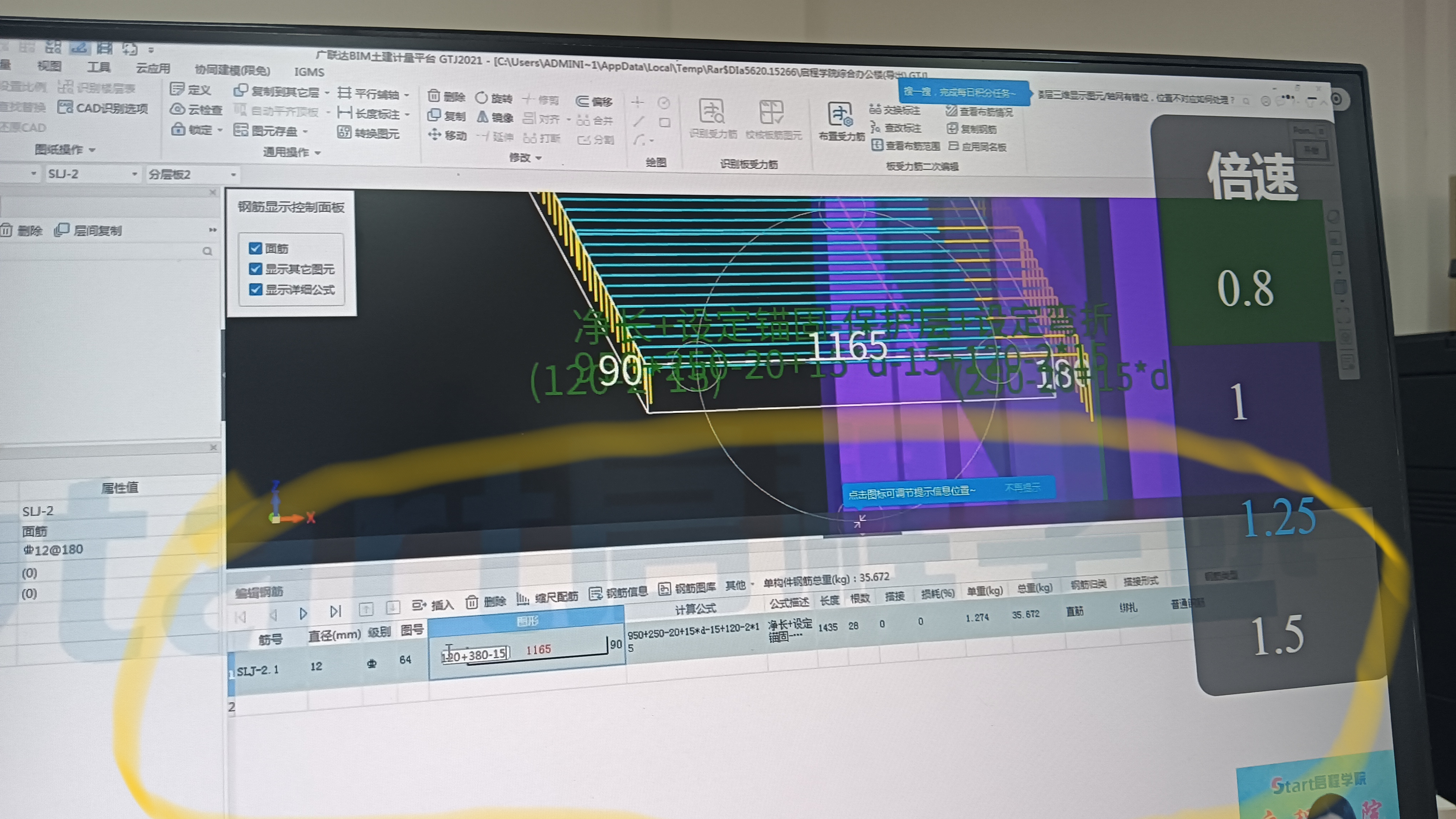Expand the 图元存盘 dropdown
This screenshot has width=1456, height=819.
click(x=305, y=132)
